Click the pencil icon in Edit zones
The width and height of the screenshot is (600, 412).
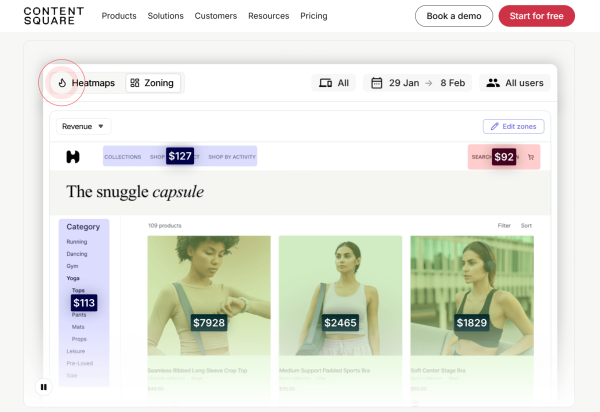pyautogui.click(x=494, y=127)
